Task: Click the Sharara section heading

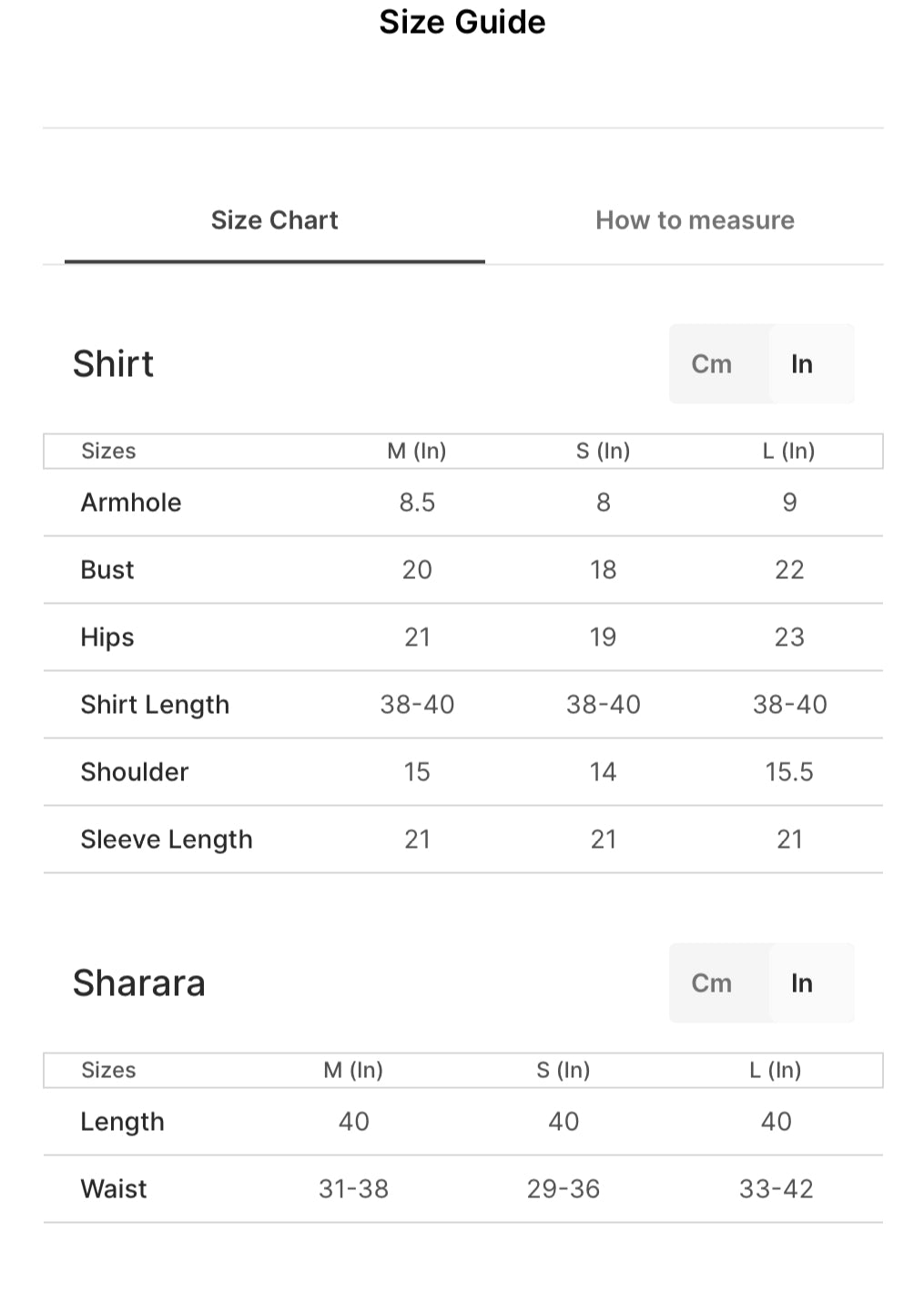Action: tap(139, 983)
